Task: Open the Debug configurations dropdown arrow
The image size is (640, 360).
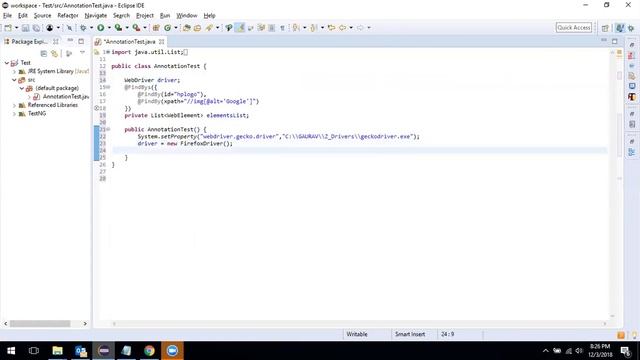Action: (x=91, y=28)
